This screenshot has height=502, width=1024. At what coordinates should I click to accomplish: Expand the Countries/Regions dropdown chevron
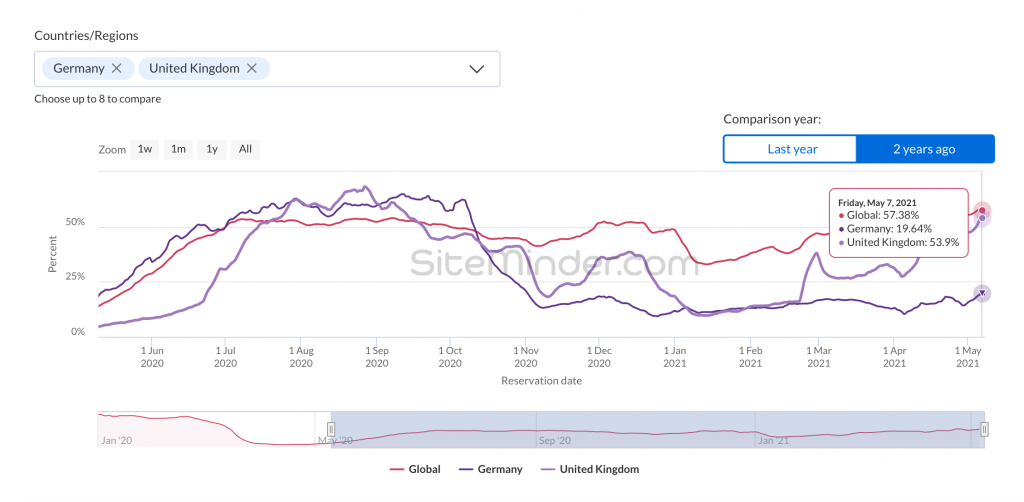coord(476,69)
